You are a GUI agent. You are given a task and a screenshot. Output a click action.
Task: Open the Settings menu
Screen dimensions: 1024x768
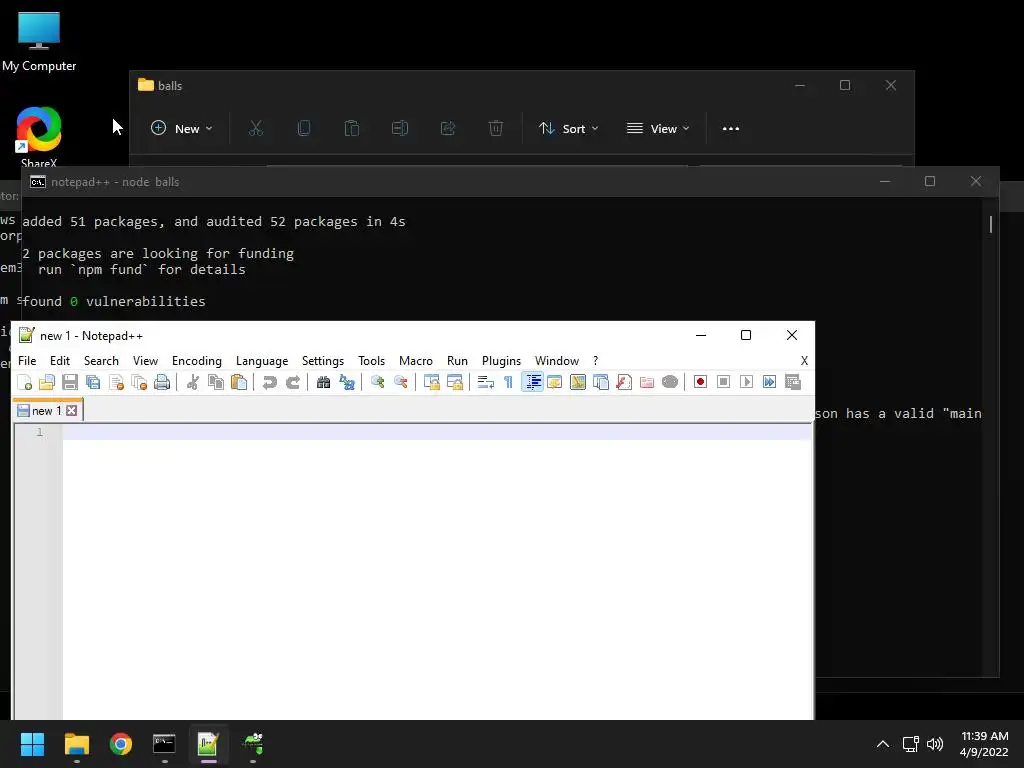coord(323,360)
